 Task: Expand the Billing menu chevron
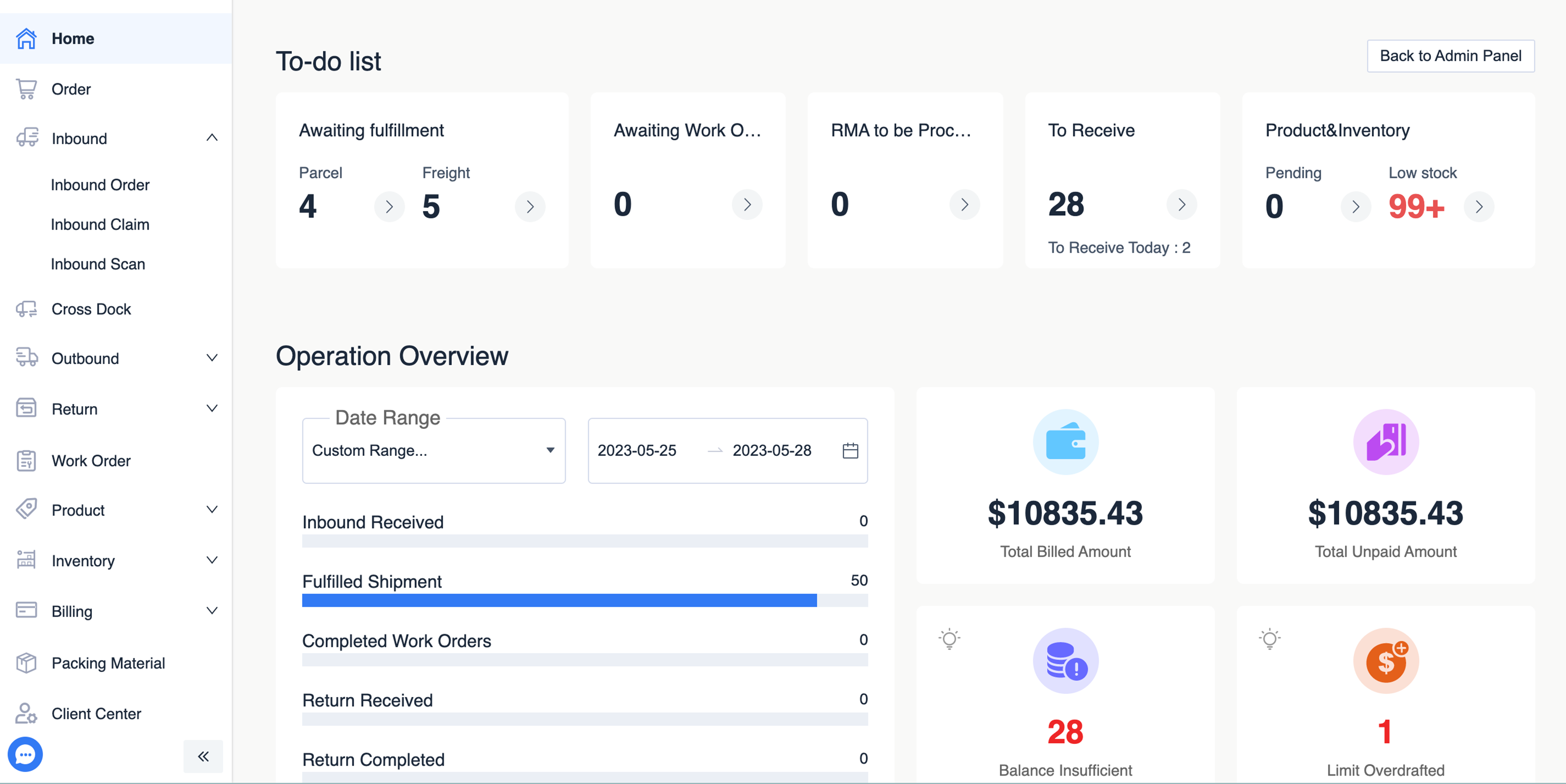click(212, 610)
